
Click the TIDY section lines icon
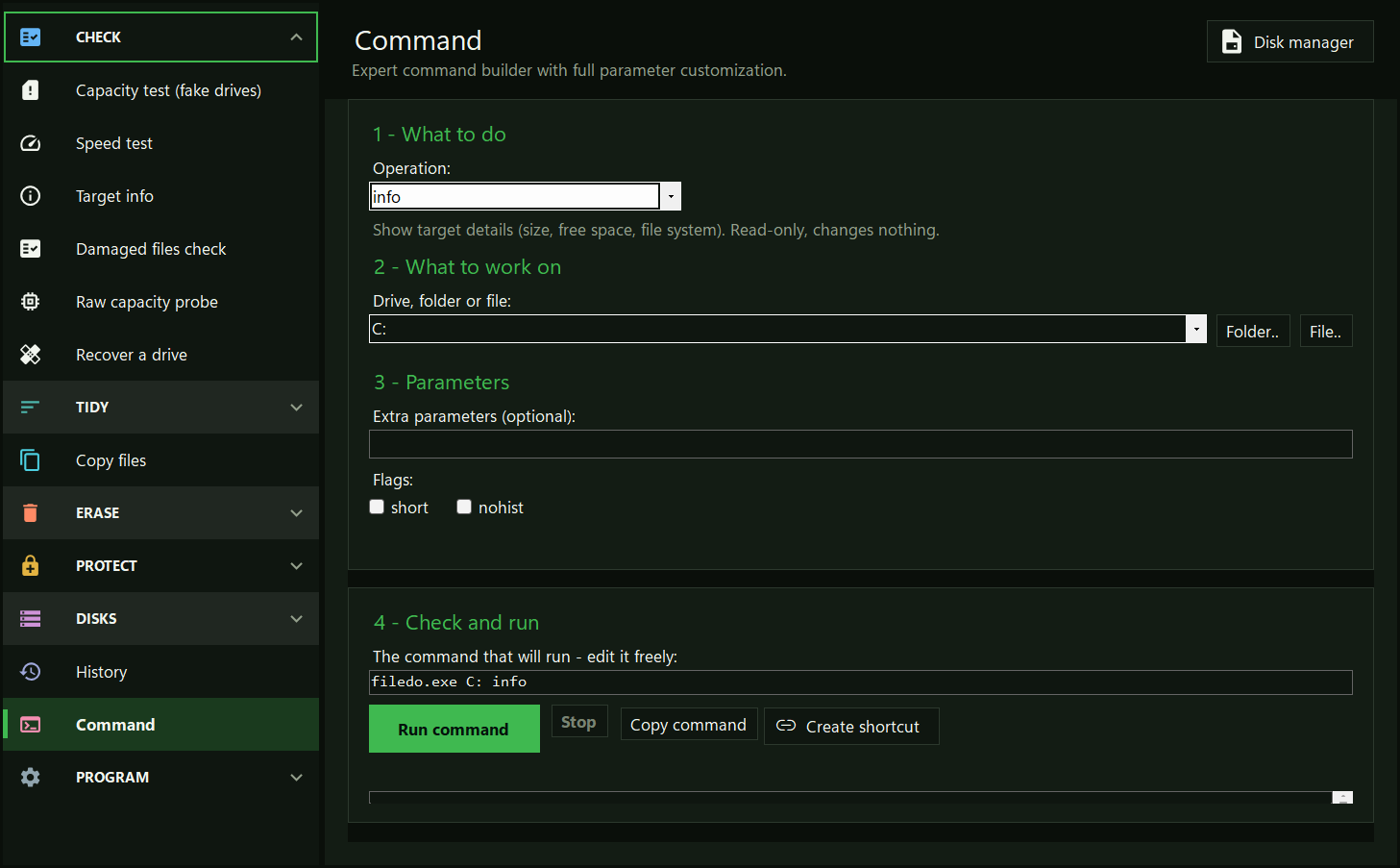31,408
